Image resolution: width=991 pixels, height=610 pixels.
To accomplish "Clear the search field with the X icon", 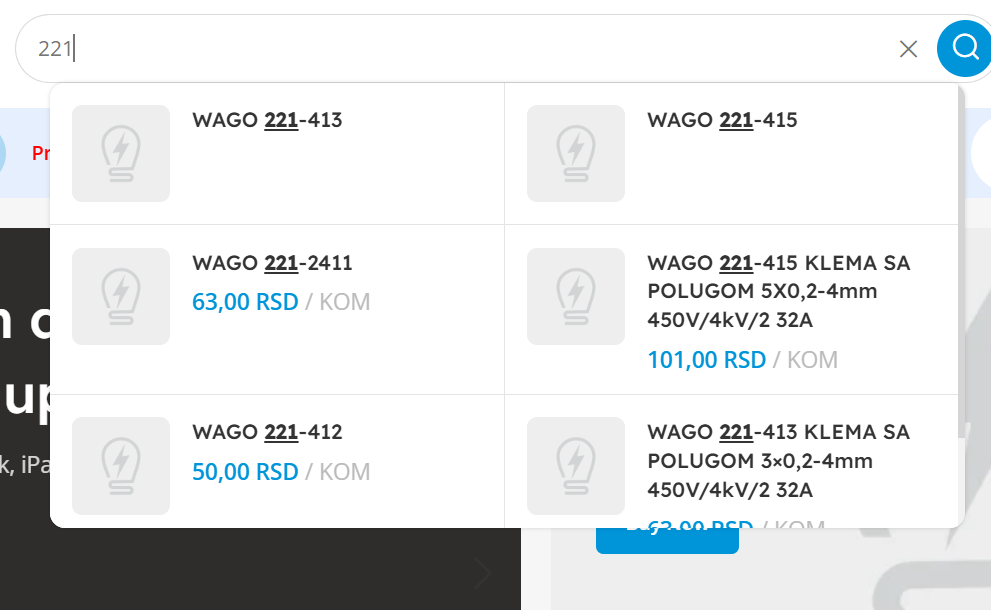I will [908, 49].
